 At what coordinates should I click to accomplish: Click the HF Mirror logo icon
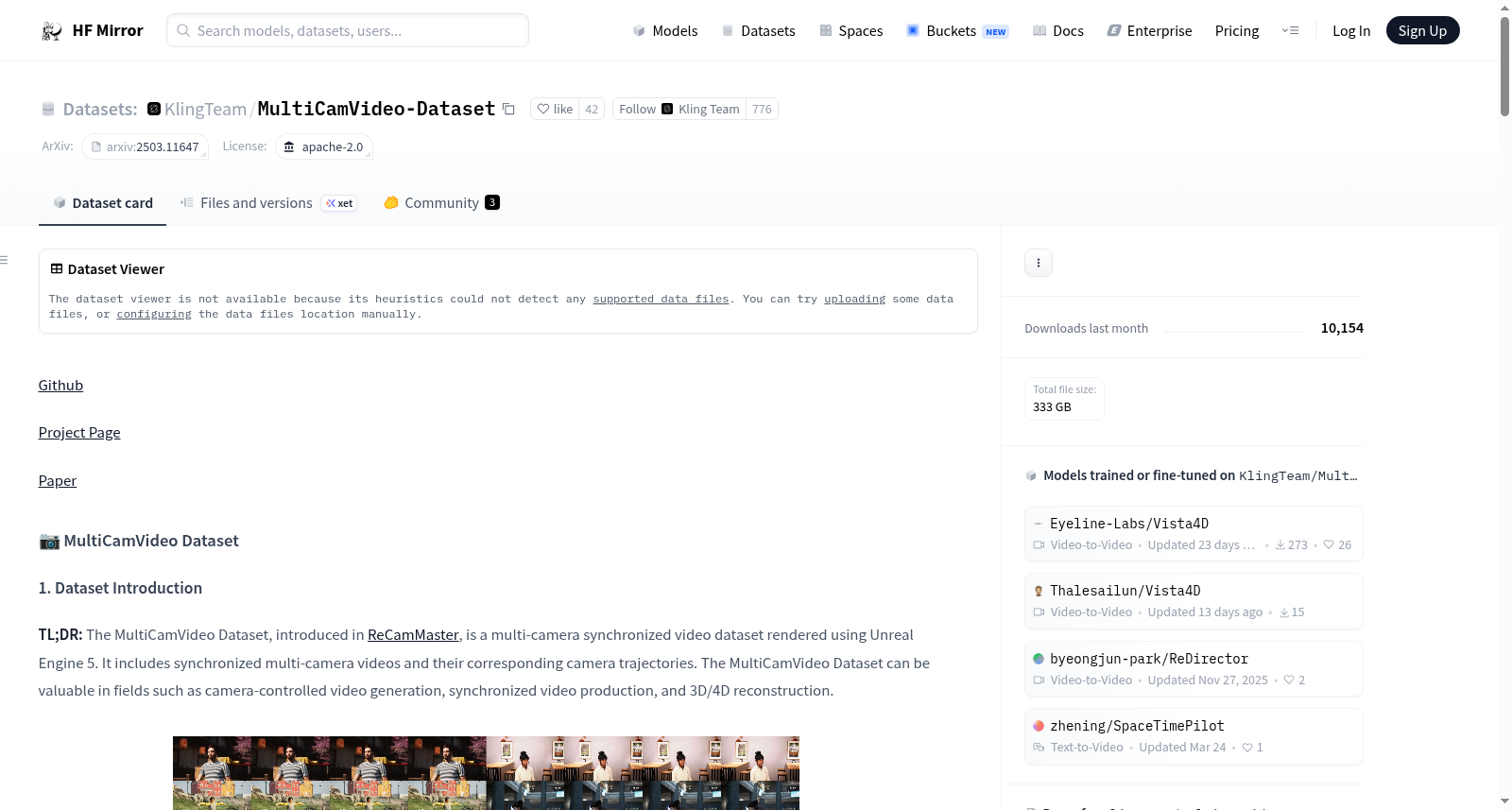click(52, 31)
